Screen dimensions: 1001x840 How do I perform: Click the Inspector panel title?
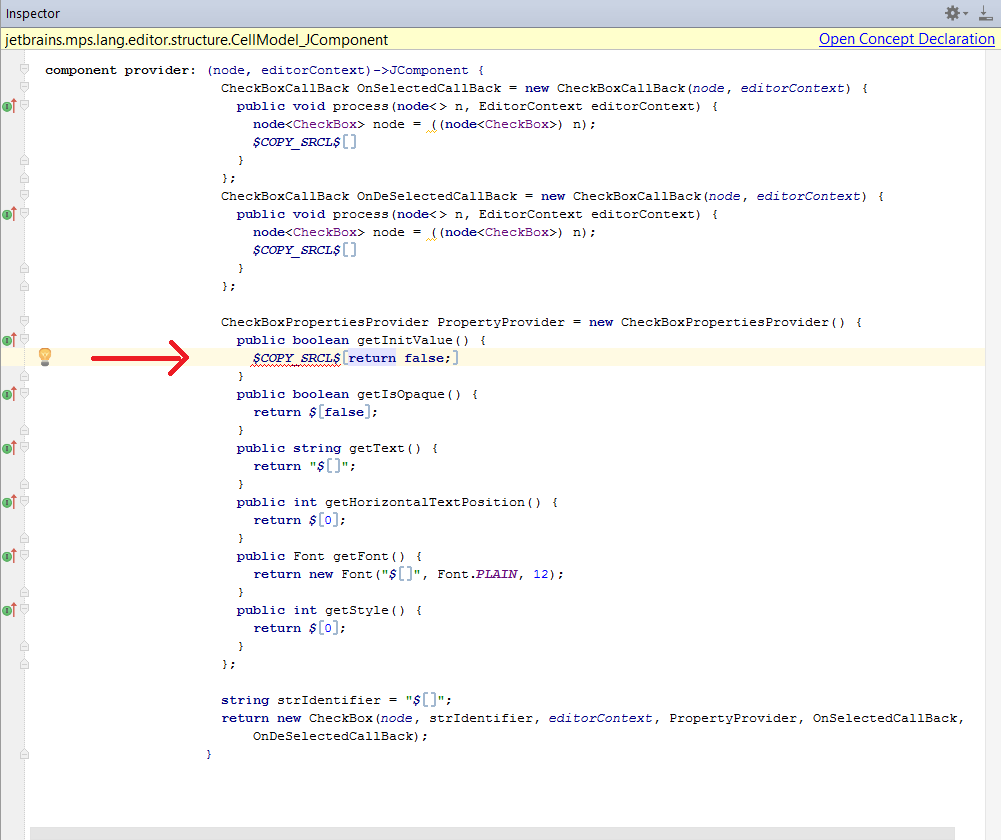(x=33, y=14)
